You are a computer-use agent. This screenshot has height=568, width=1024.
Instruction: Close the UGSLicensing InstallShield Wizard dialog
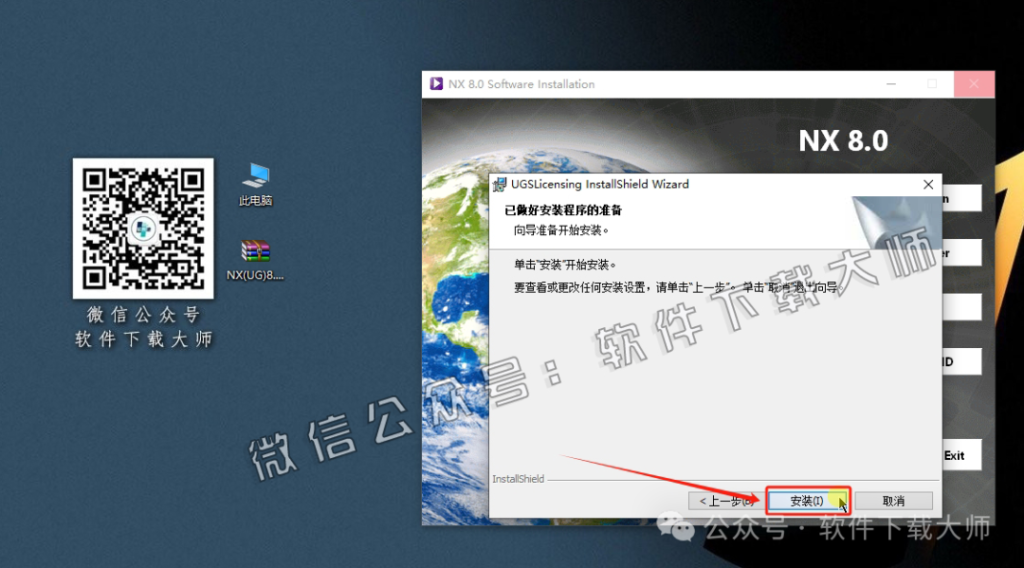pyautogui.click(x=928, y=185)
